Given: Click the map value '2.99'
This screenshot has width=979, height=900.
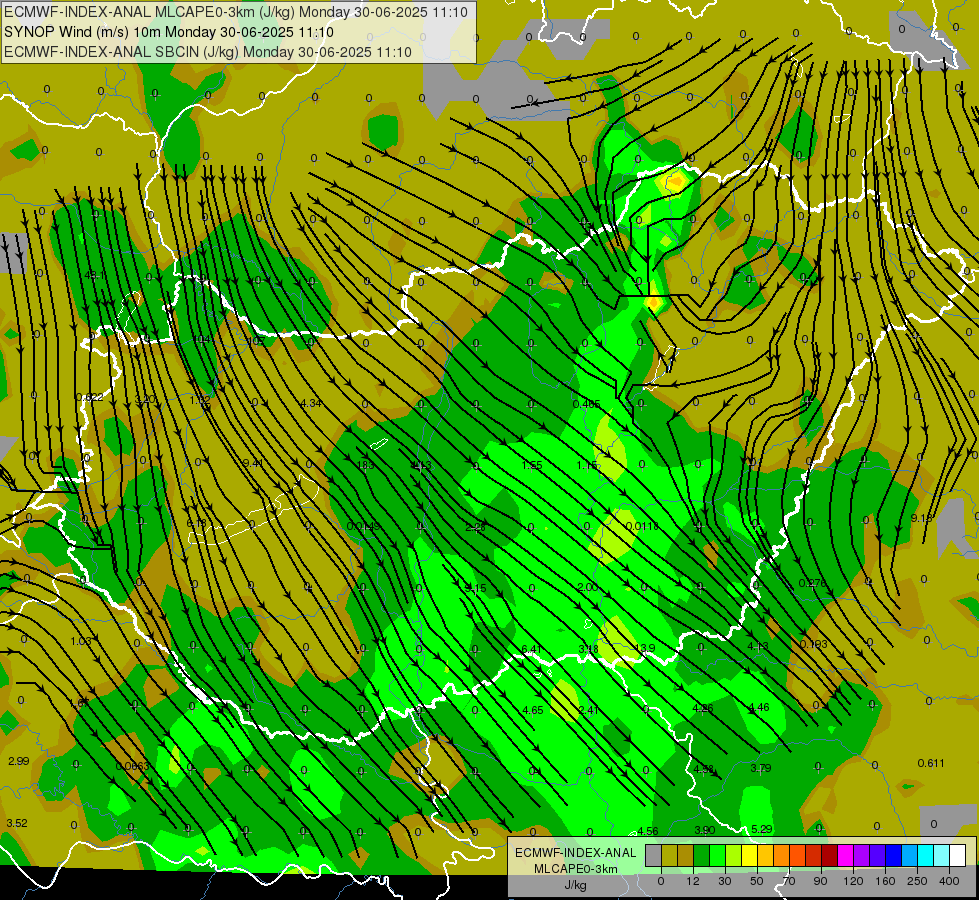Looking at the screenshot, I should [19, 761].
